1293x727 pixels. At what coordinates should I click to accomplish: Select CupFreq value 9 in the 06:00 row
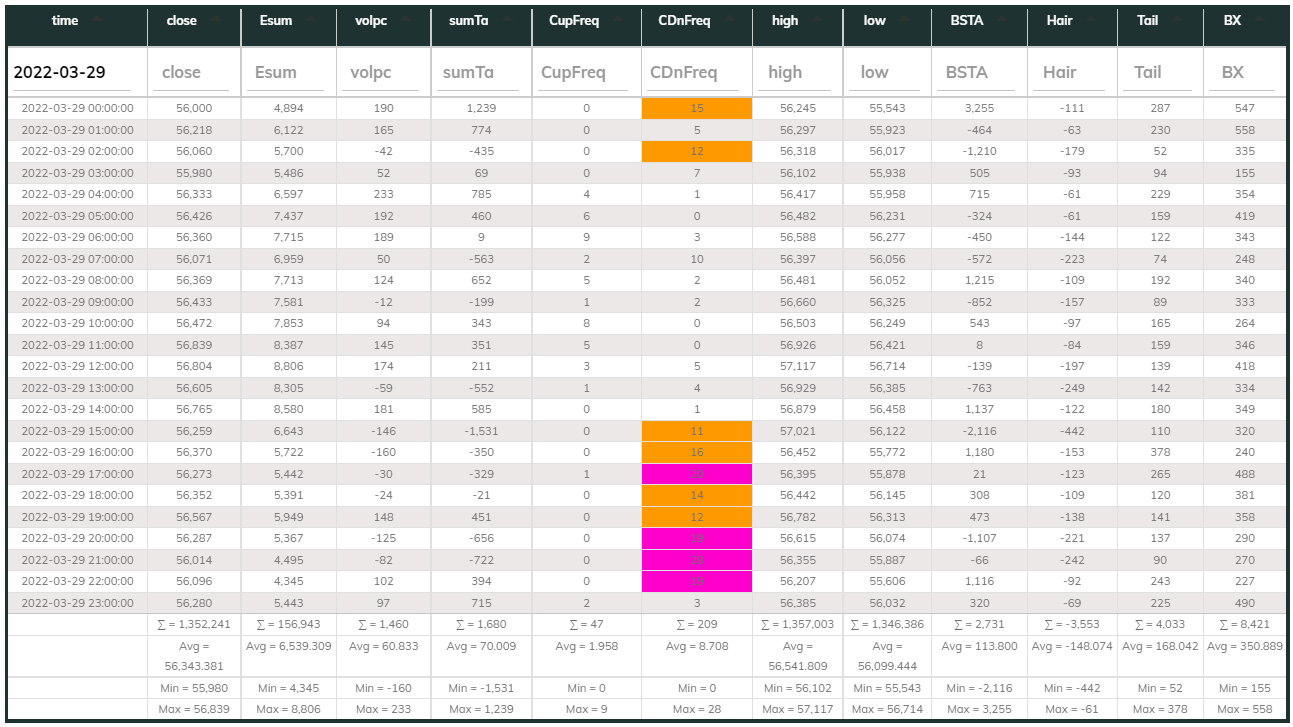(587, 237)
